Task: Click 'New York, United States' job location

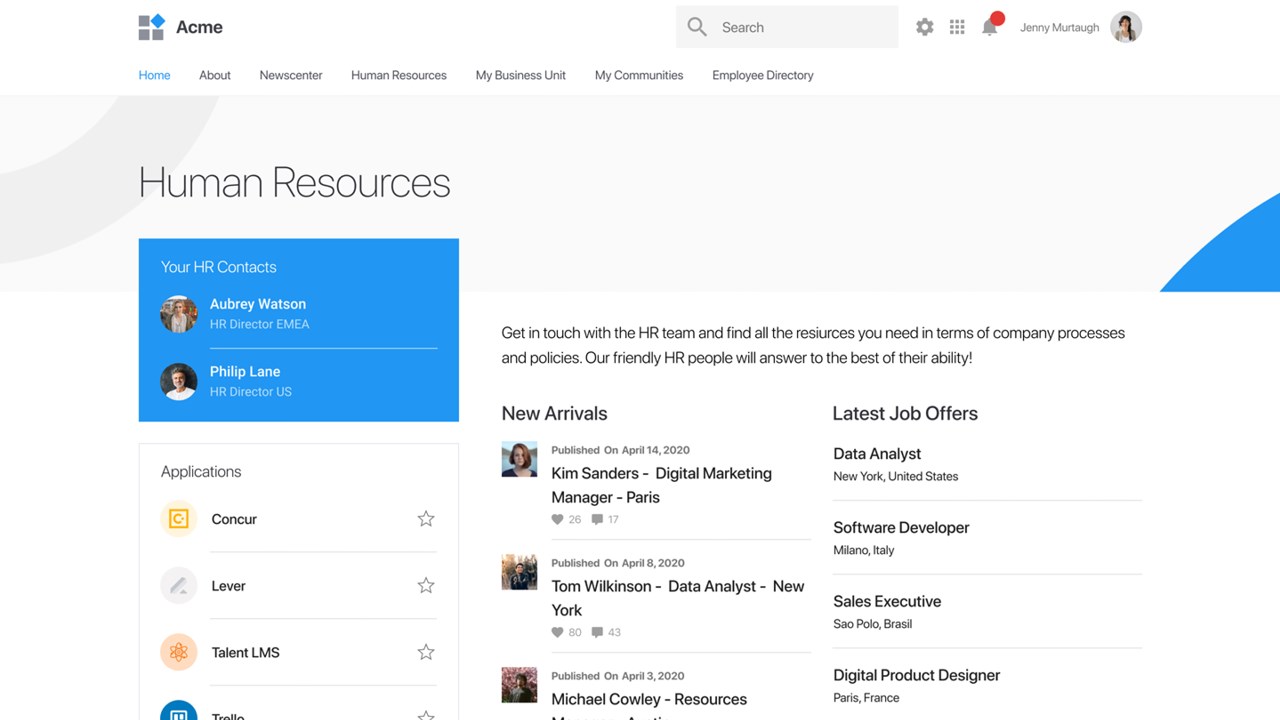Action: (x=896, y=476)
